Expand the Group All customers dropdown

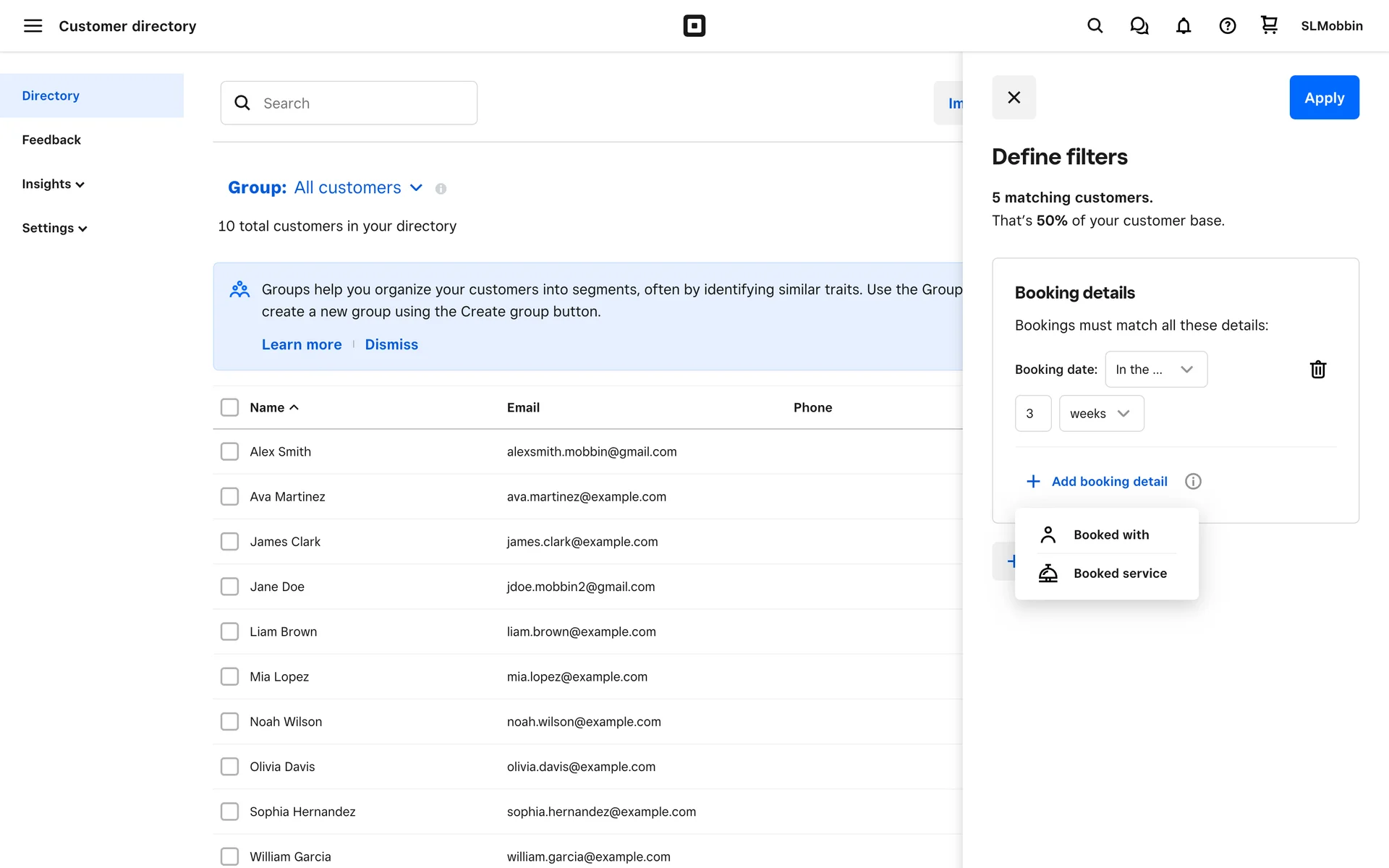click(x=416, y=187)
